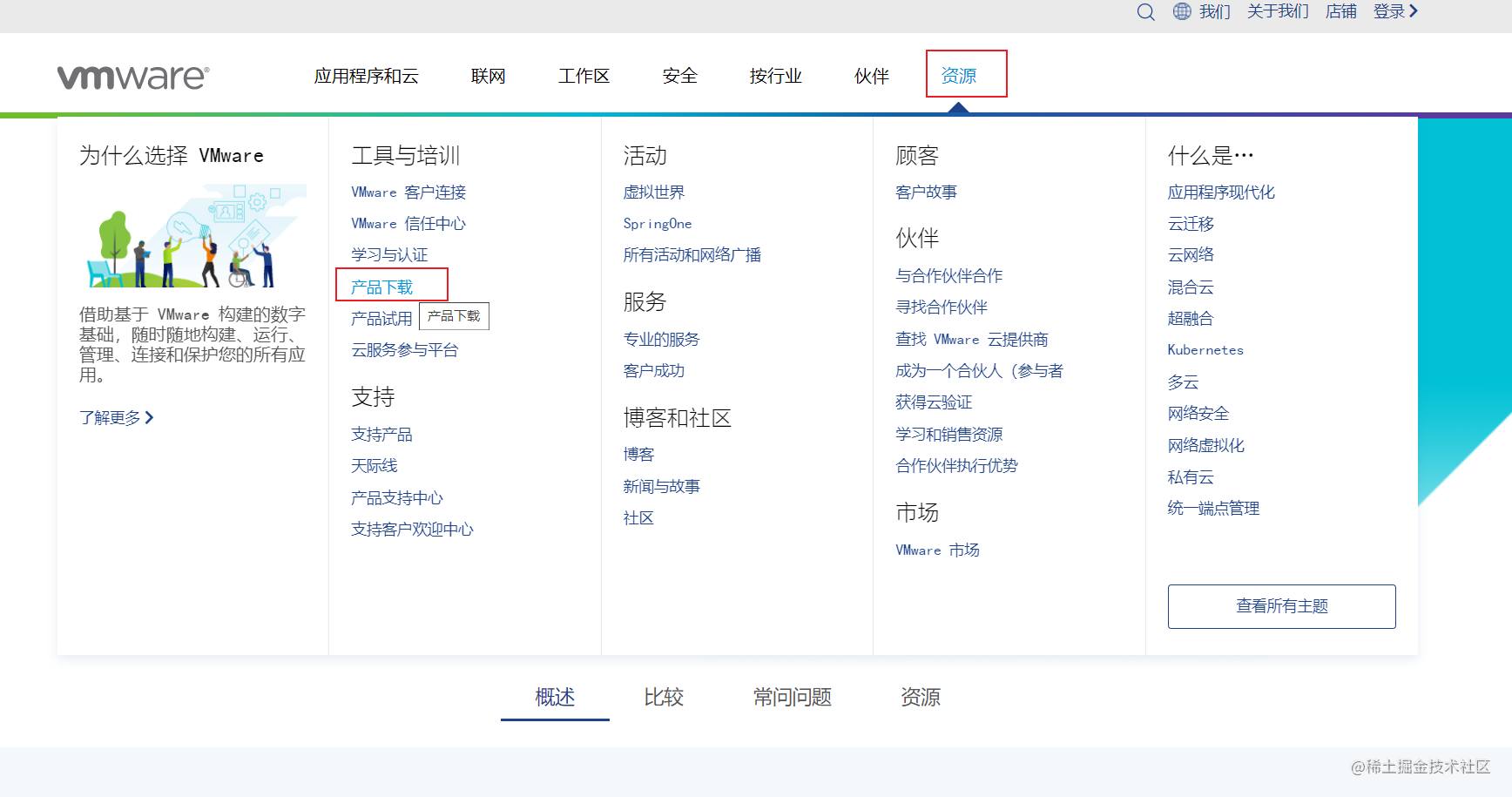Viewport: 1512px width, 797px height.
Task: Open the 虚拟世界 event link
Action: click(x=654, y=192)
